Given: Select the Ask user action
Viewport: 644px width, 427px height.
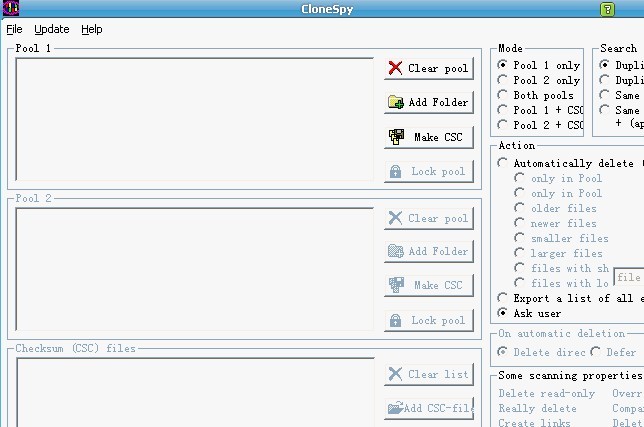Looking at the screenshot, I should [503, 313].
